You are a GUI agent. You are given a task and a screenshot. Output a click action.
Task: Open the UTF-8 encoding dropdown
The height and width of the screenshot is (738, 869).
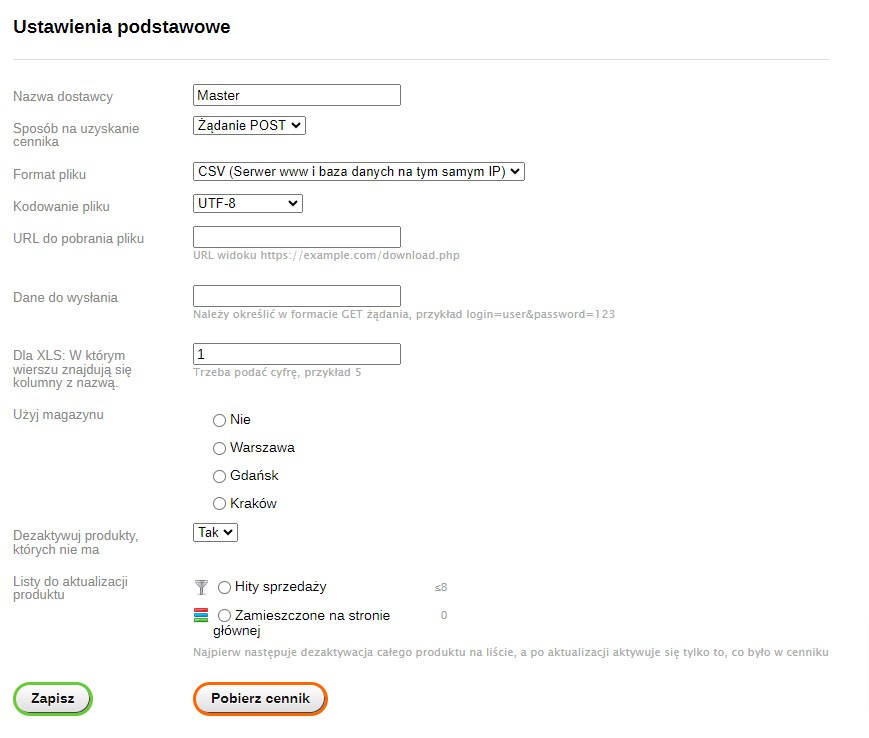point(247,203)
